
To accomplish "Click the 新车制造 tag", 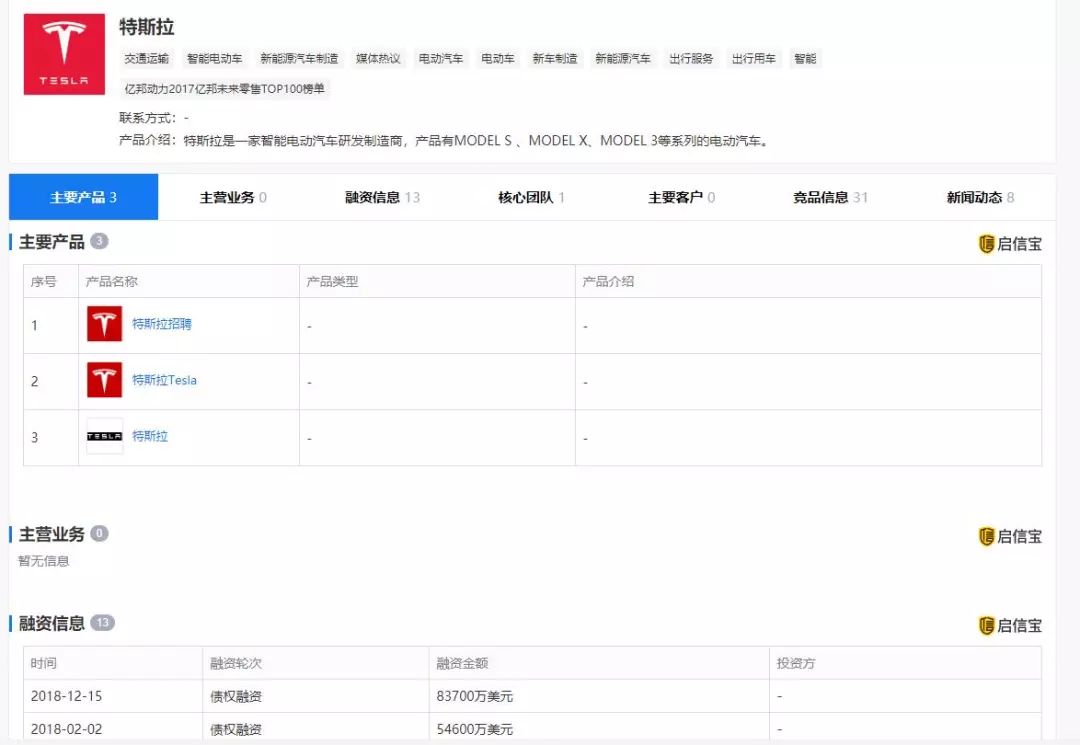I will 555,59.
